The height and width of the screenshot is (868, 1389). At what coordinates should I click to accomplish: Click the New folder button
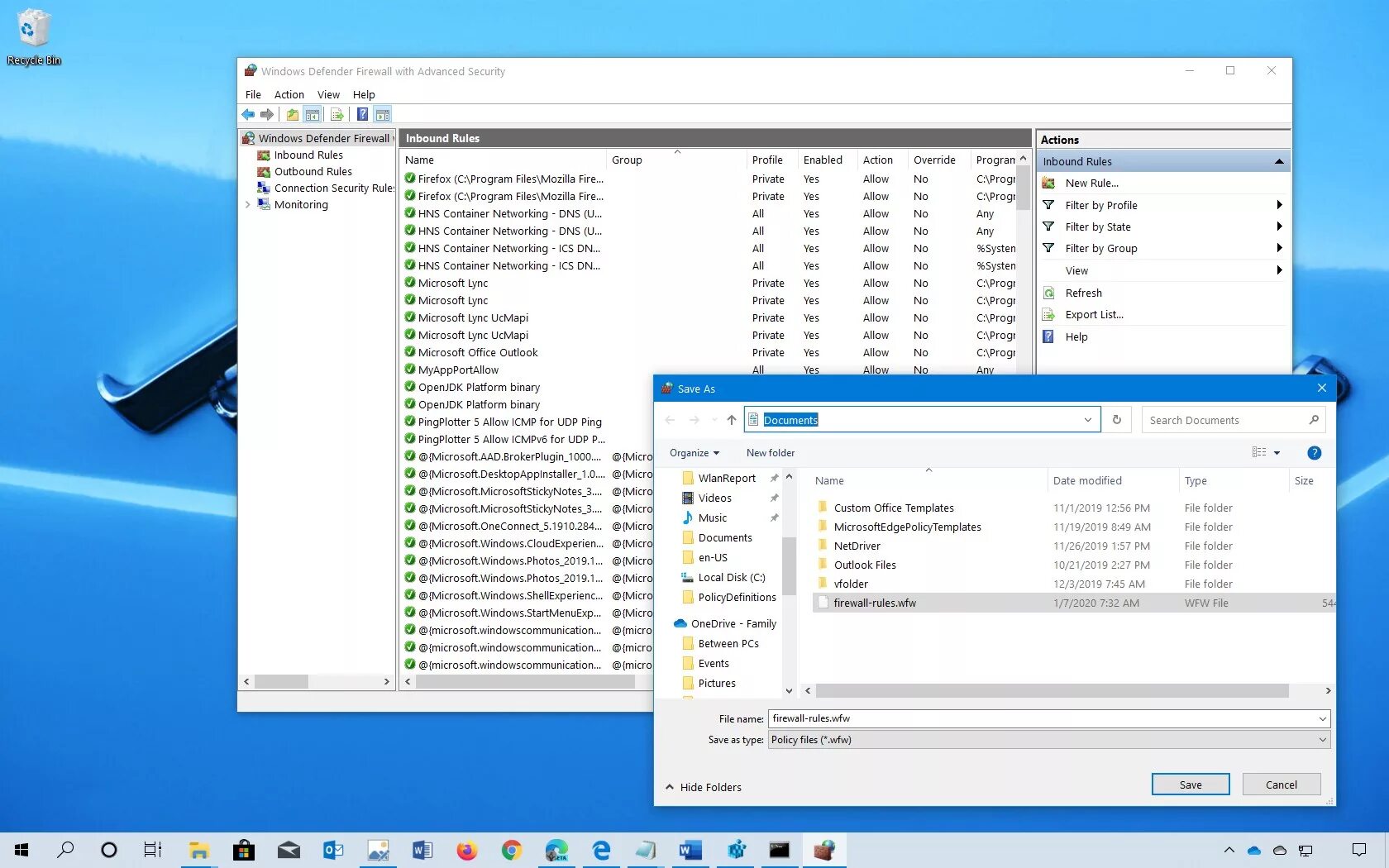(770, 452)
